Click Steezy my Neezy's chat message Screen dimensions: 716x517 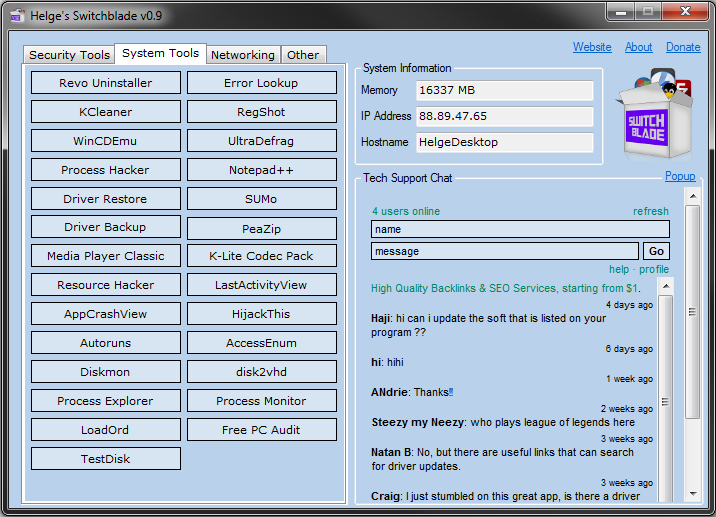(503, 422)
